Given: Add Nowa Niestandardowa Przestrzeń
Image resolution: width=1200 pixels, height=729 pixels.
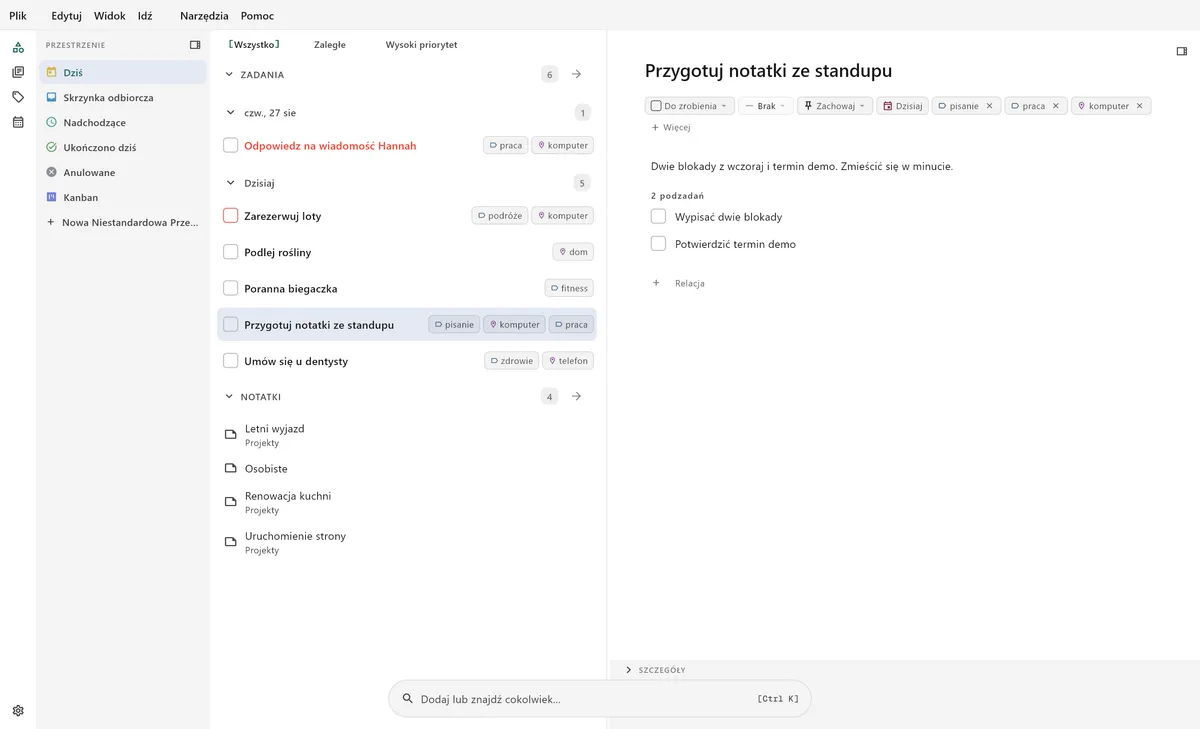Looking at the screenshot, I should tap(123, 223).
